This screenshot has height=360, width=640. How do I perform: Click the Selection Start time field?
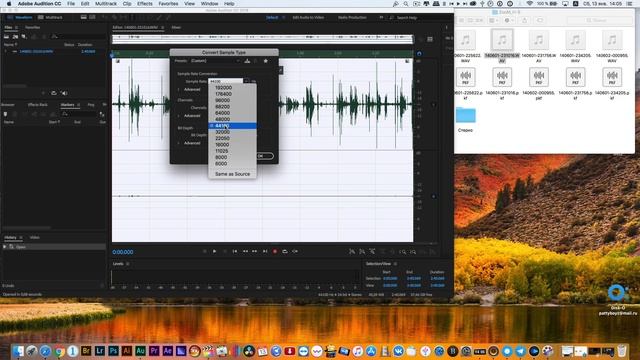click(x=390, y=279)
